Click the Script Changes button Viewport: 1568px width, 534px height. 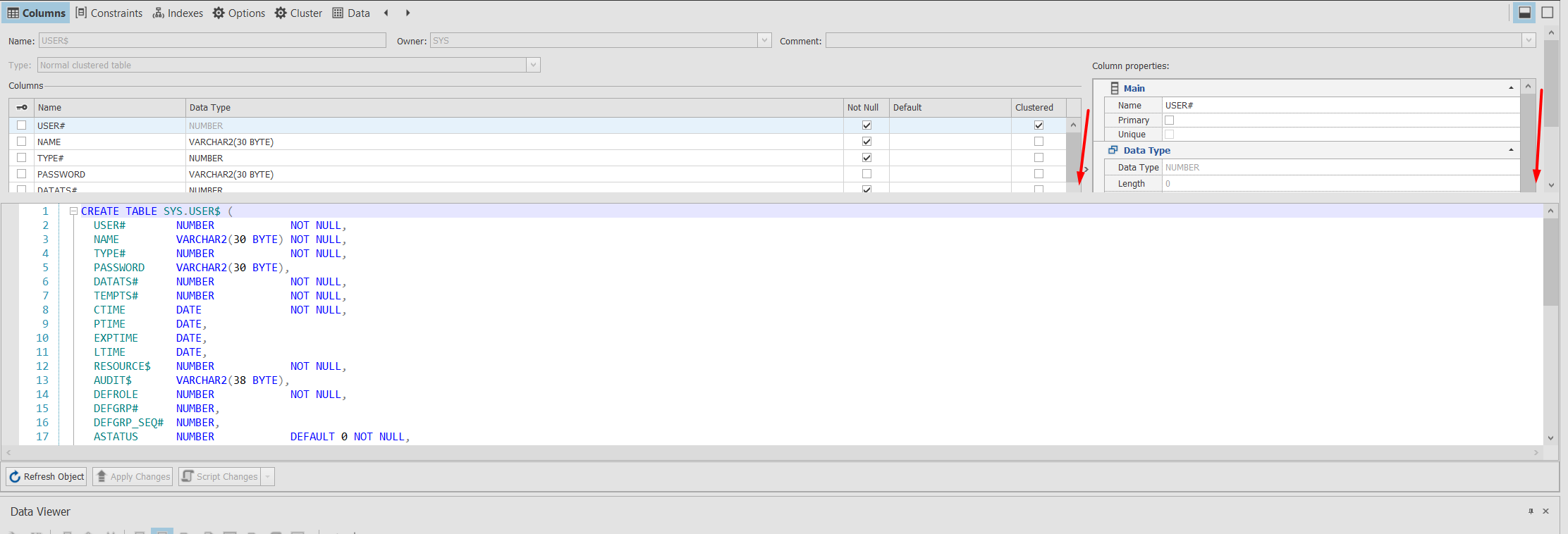coord(220,477)
